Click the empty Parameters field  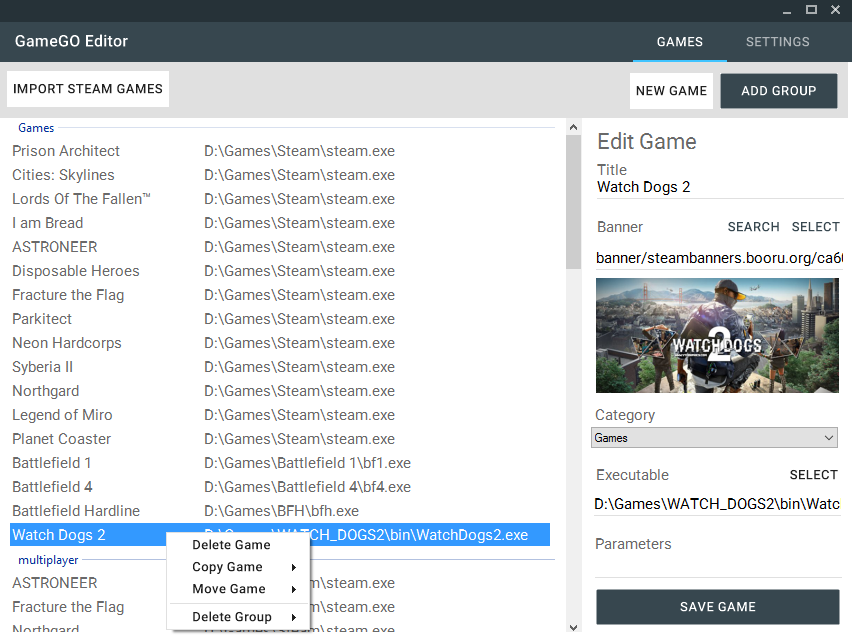[x=717, y=566]
